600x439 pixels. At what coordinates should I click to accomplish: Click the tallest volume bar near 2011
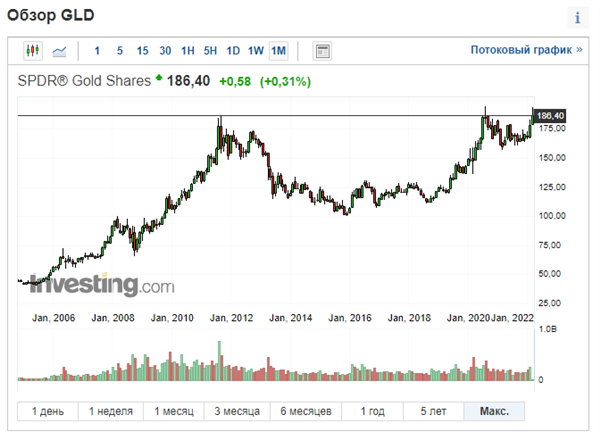(x=220, y=361)
